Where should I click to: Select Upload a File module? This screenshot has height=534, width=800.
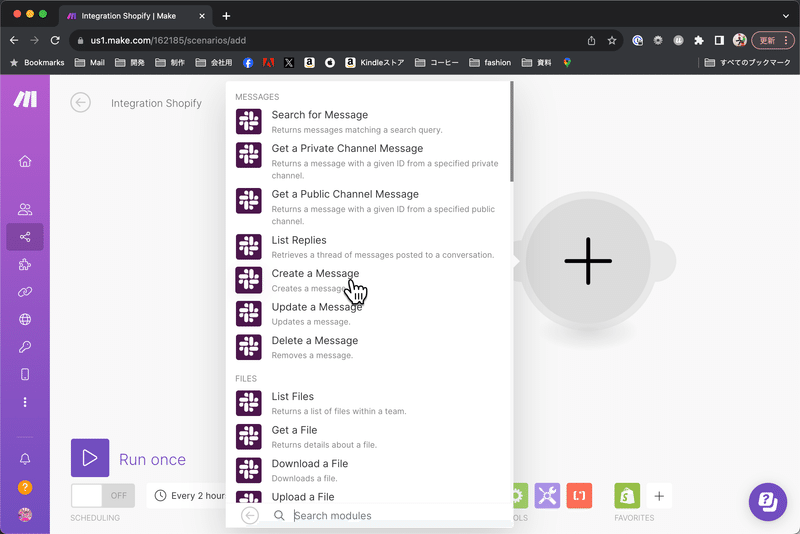point(368,497)
